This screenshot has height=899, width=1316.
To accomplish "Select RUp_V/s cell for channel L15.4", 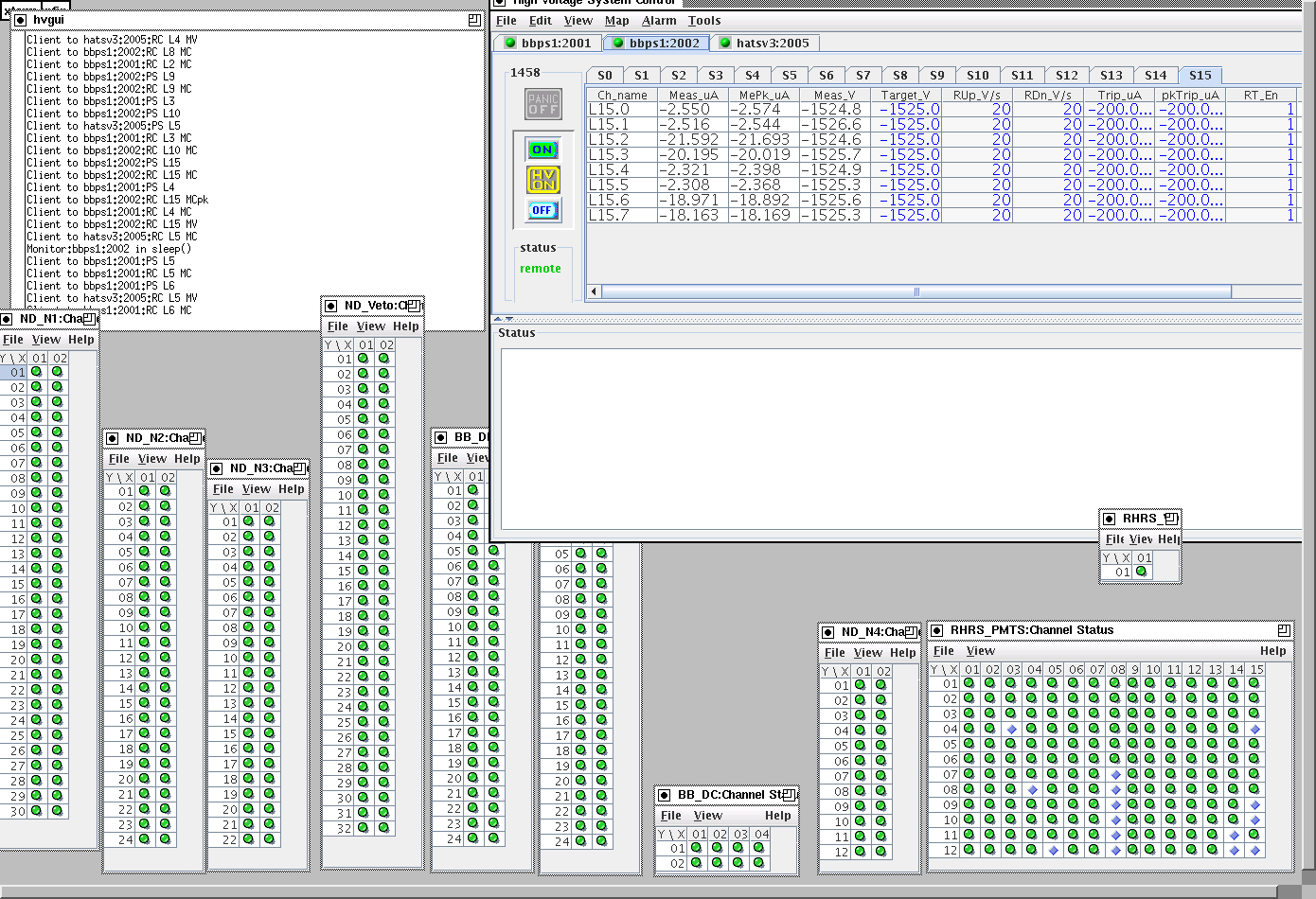I will pyautogui.click(x=977, y=170).
